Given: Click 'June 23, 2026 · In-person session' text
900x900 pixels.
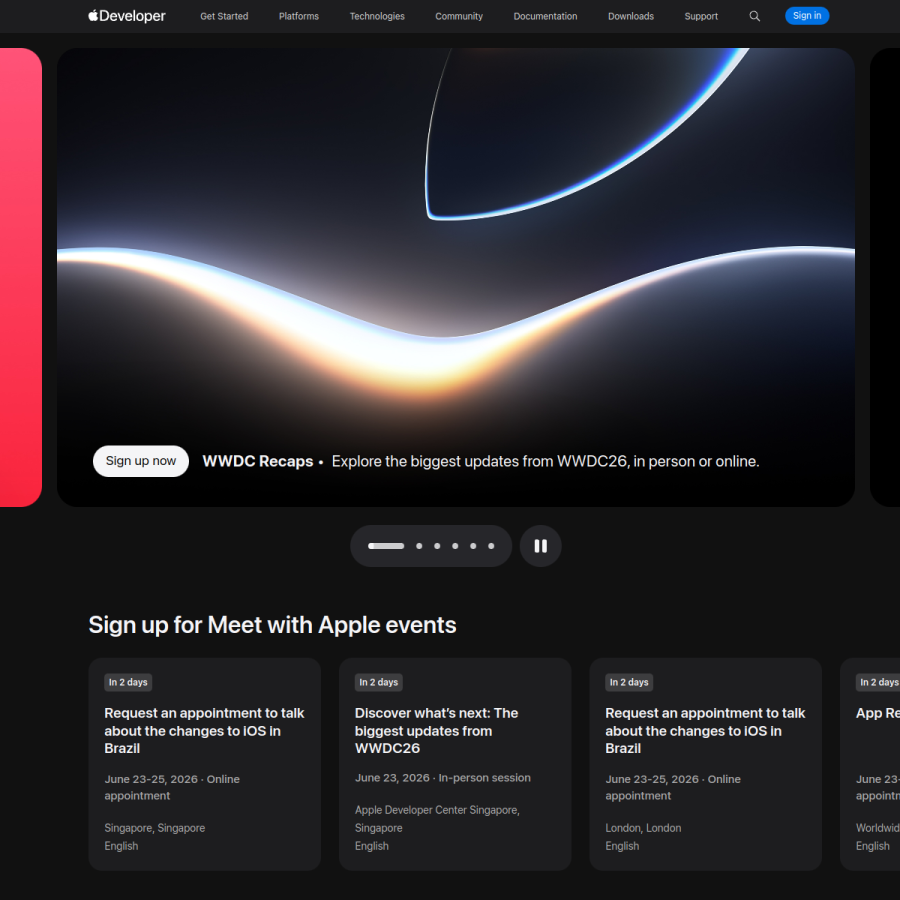Looking at the screenshot, I should pyautogui.click(x=443, y=778).
